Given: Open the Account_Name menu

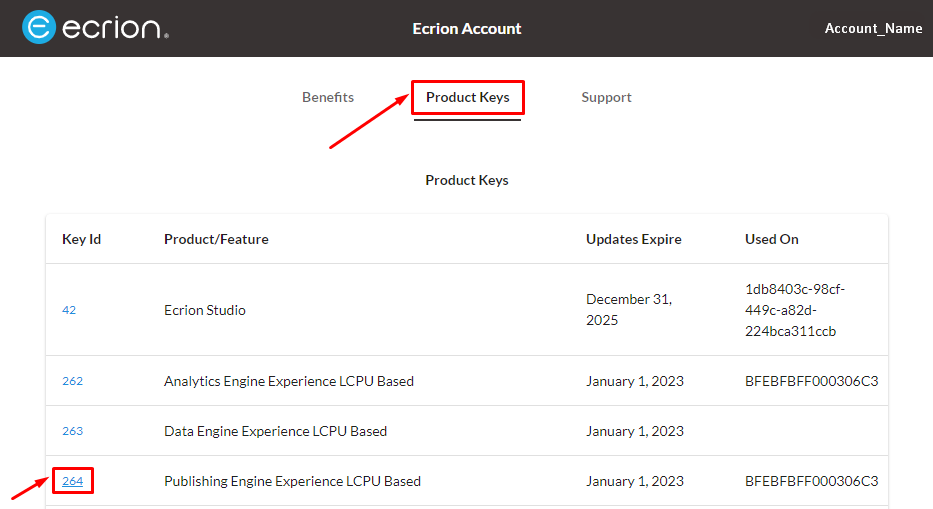Looking at the screenshot, I should click(x=873, y=28).
